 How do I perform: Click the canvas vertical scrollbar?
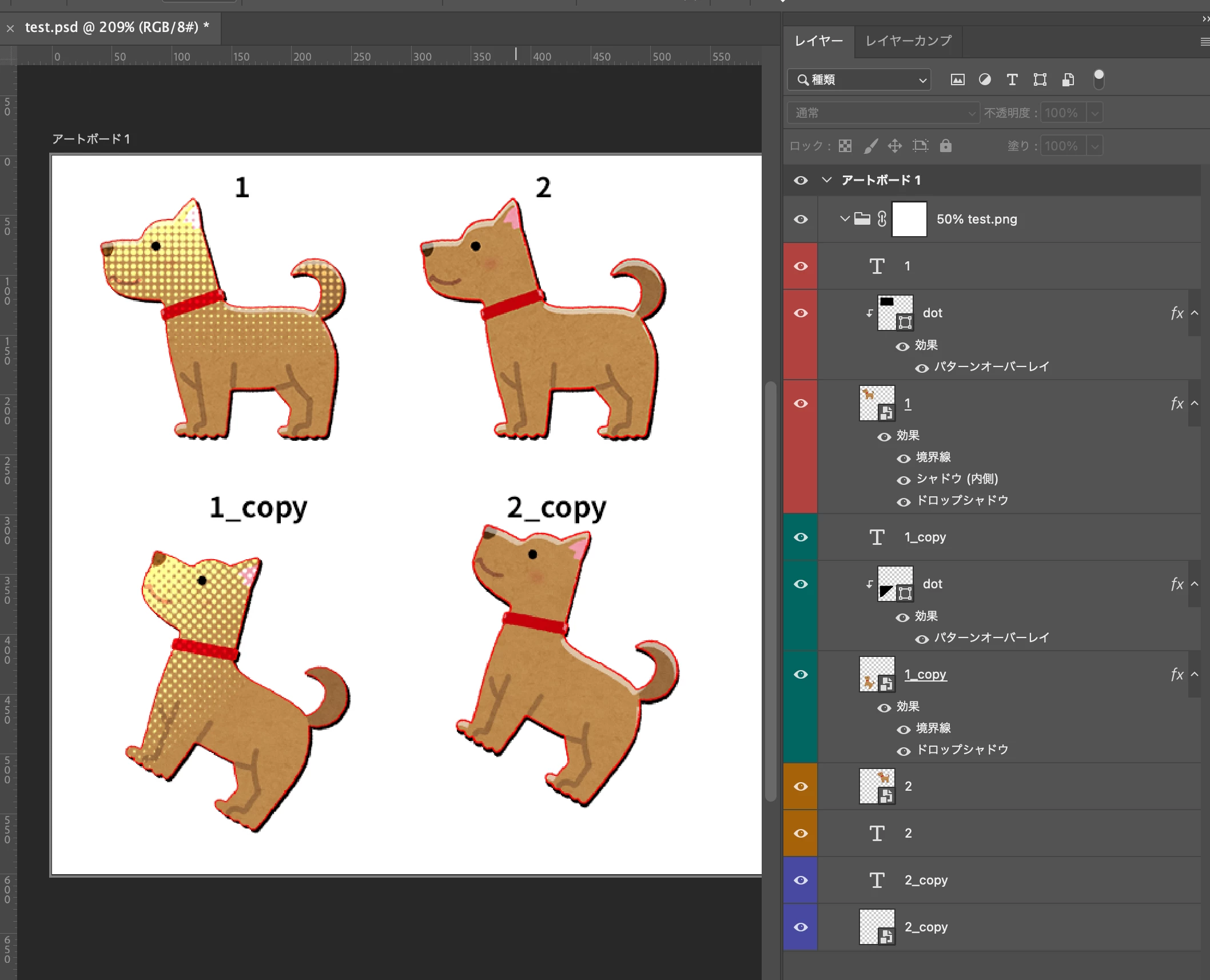[771, 589]
